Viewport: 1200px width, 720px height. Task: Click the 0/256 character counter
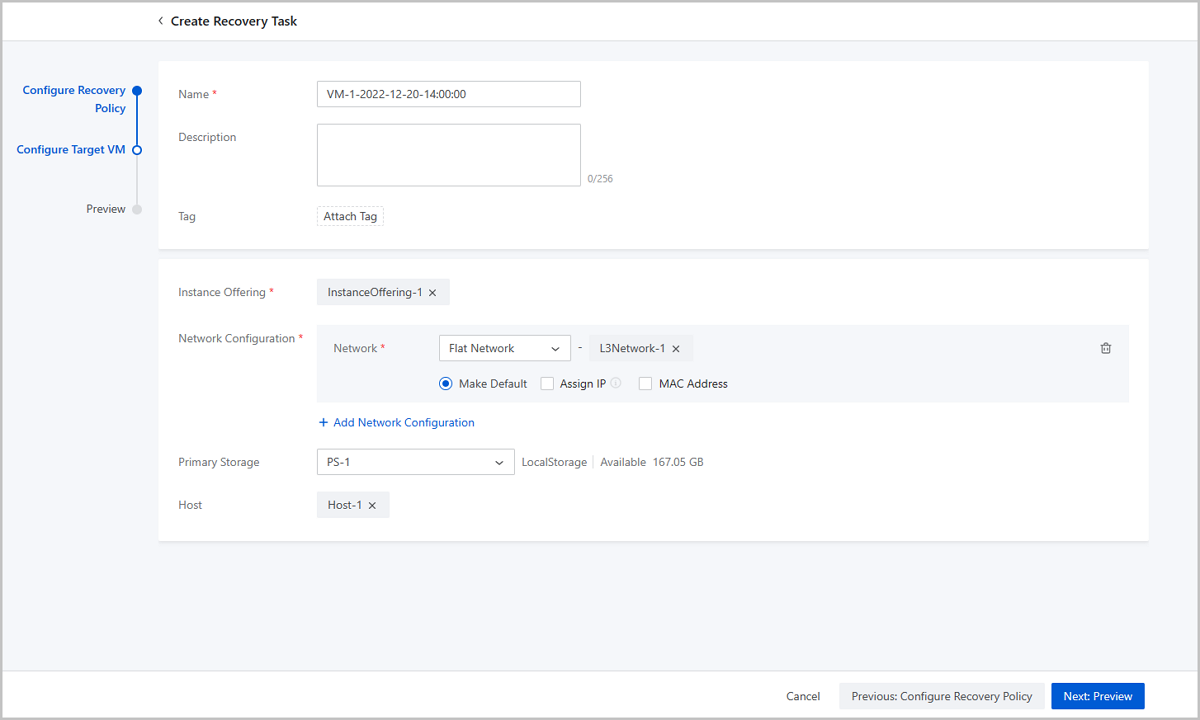click(600, 179)
